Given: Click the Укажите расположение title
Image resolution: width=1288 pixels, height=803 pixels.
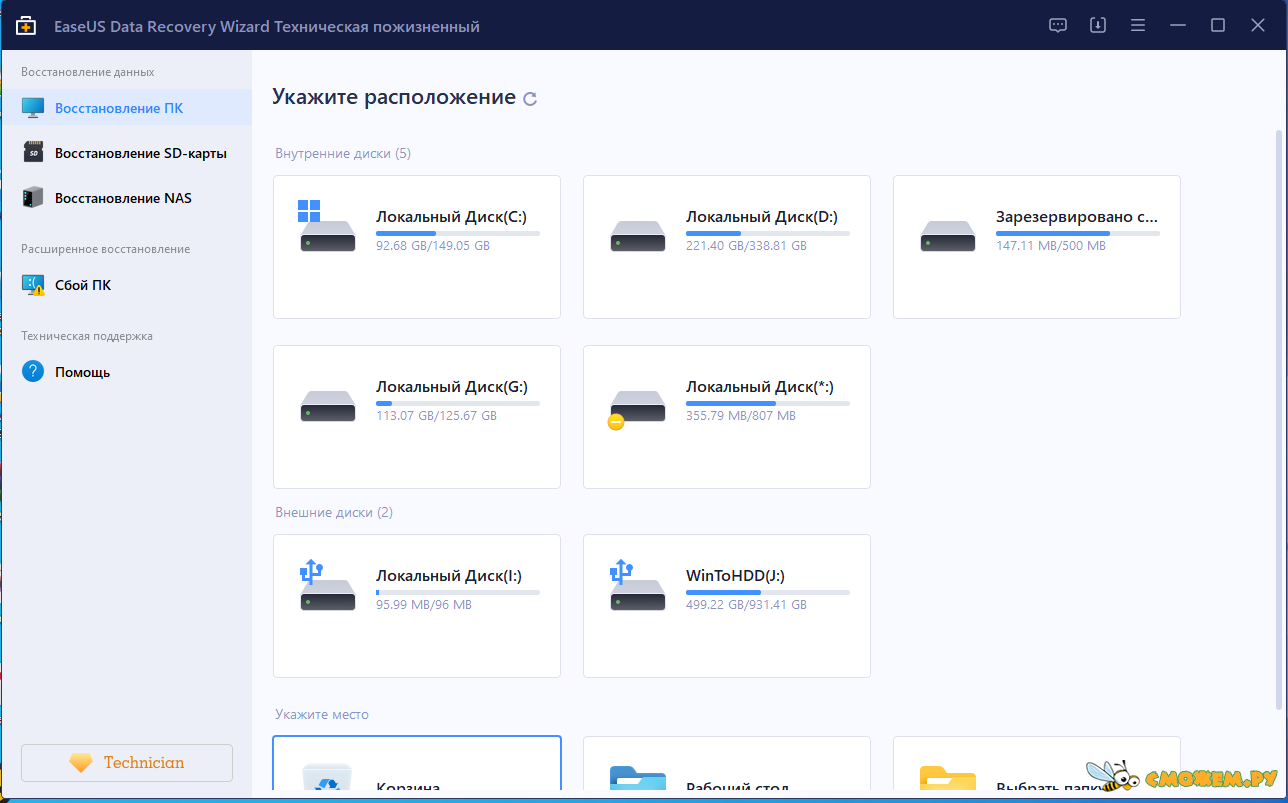Looking at the screenshot, I should (x=394, y=97).
